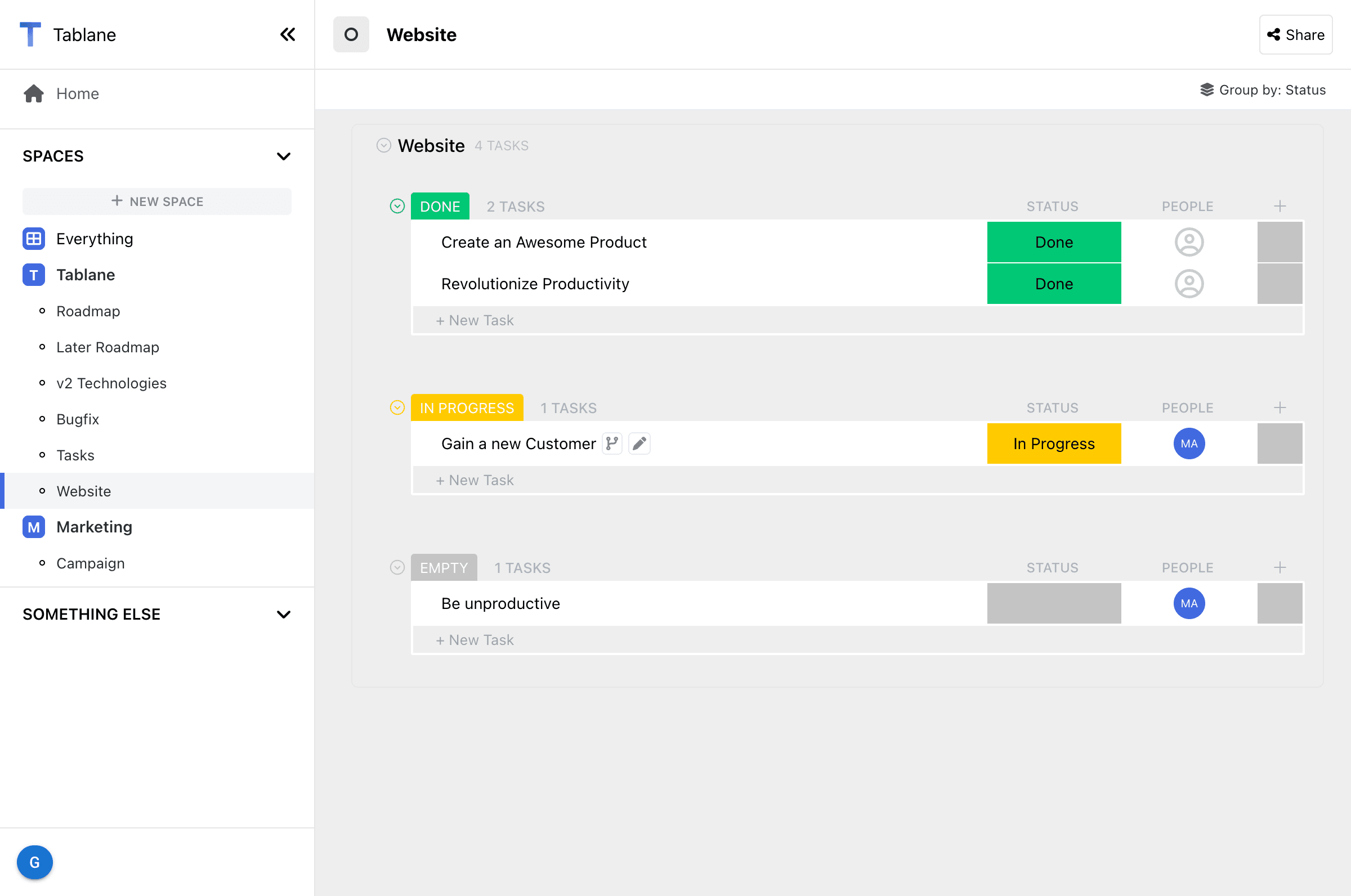Collapse the SPACES section chevron
Screen dimensions: 1351x896
284,156
